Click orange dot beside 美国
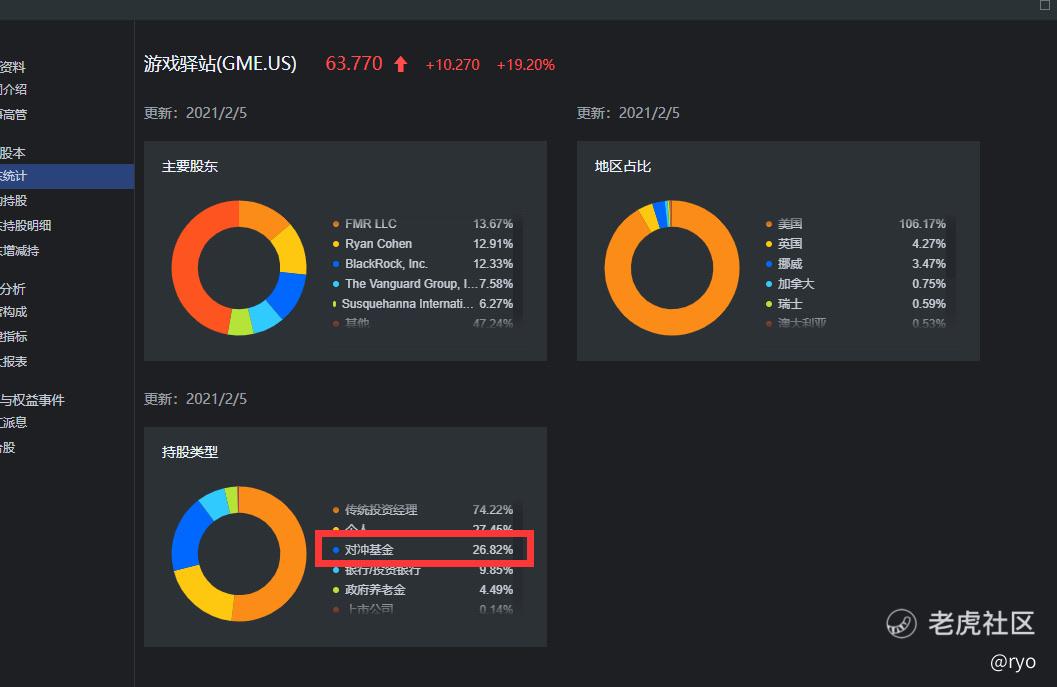1057x687 pixels. [768, 225]
